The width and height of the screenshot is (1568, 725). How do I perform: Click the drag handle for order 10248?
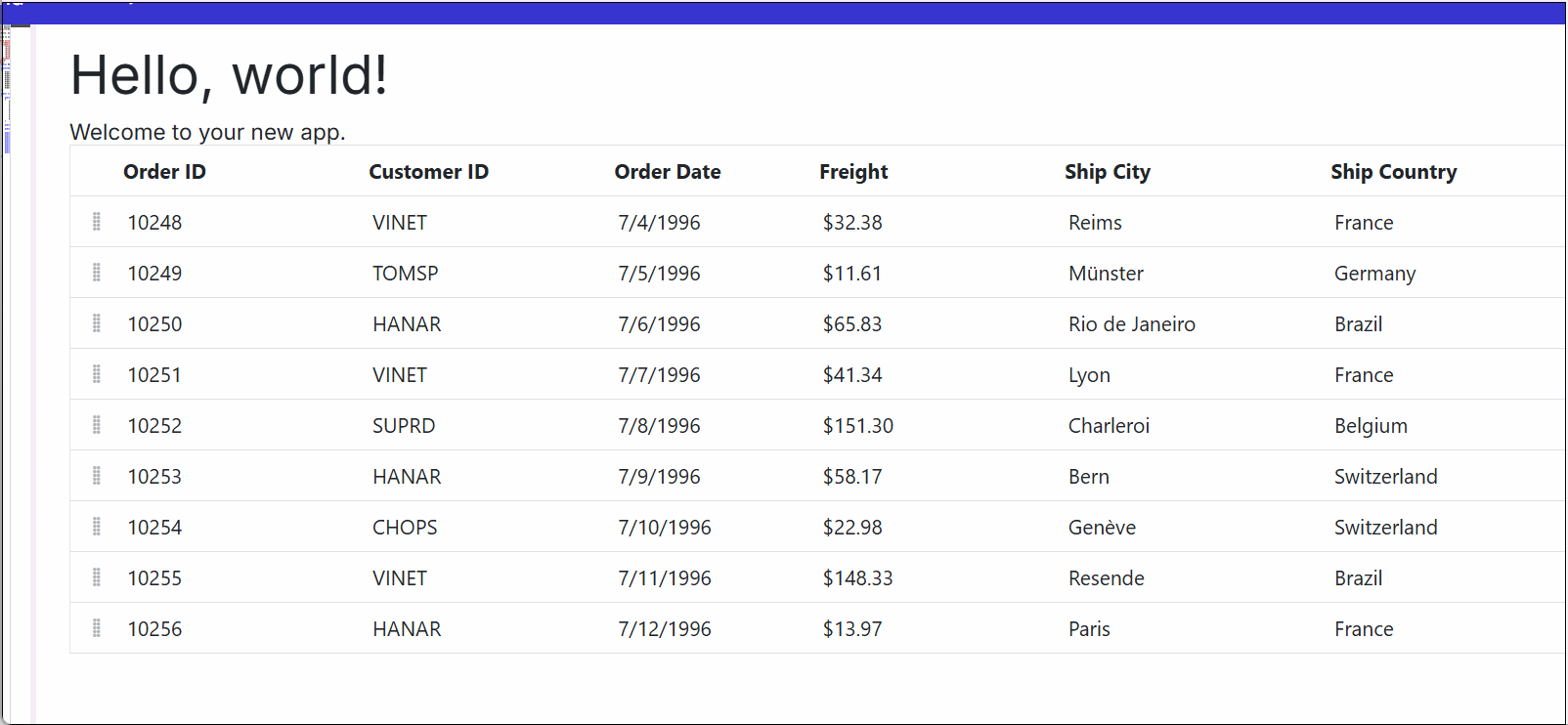pos(97,222)
